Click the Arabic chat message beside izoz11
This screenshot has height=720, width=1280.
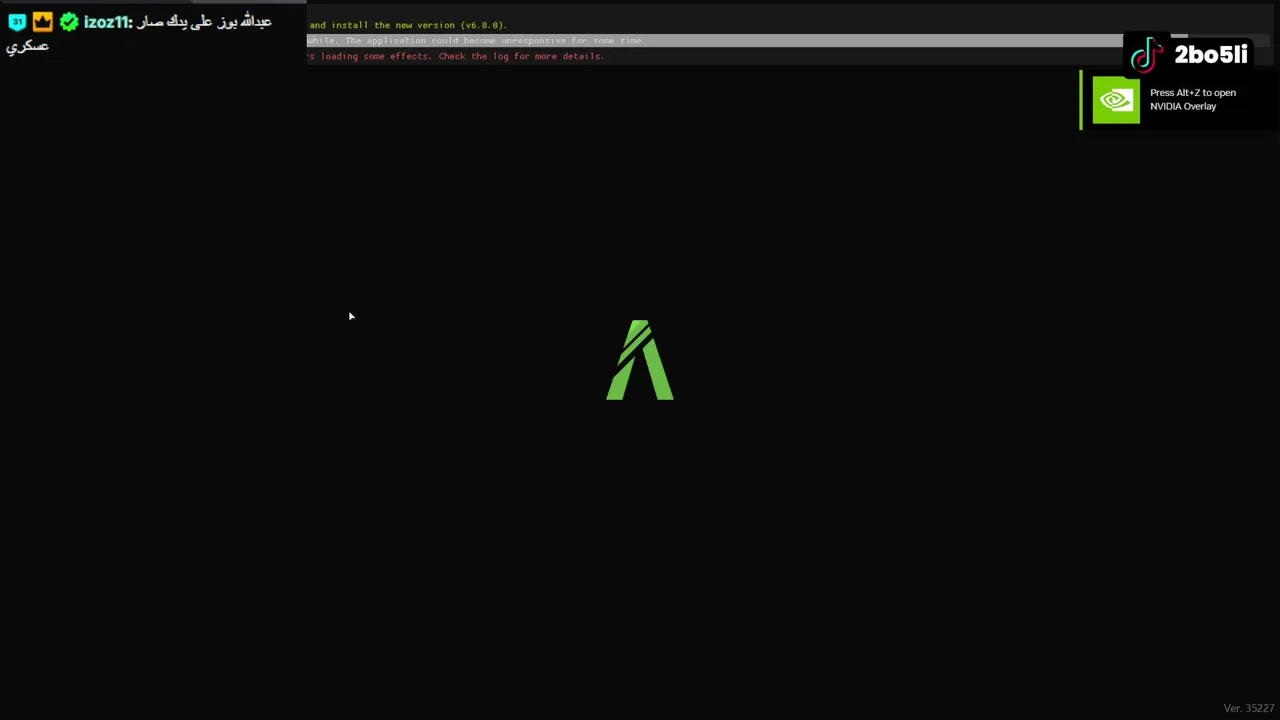pyautogui.click(x=140, y=33)
